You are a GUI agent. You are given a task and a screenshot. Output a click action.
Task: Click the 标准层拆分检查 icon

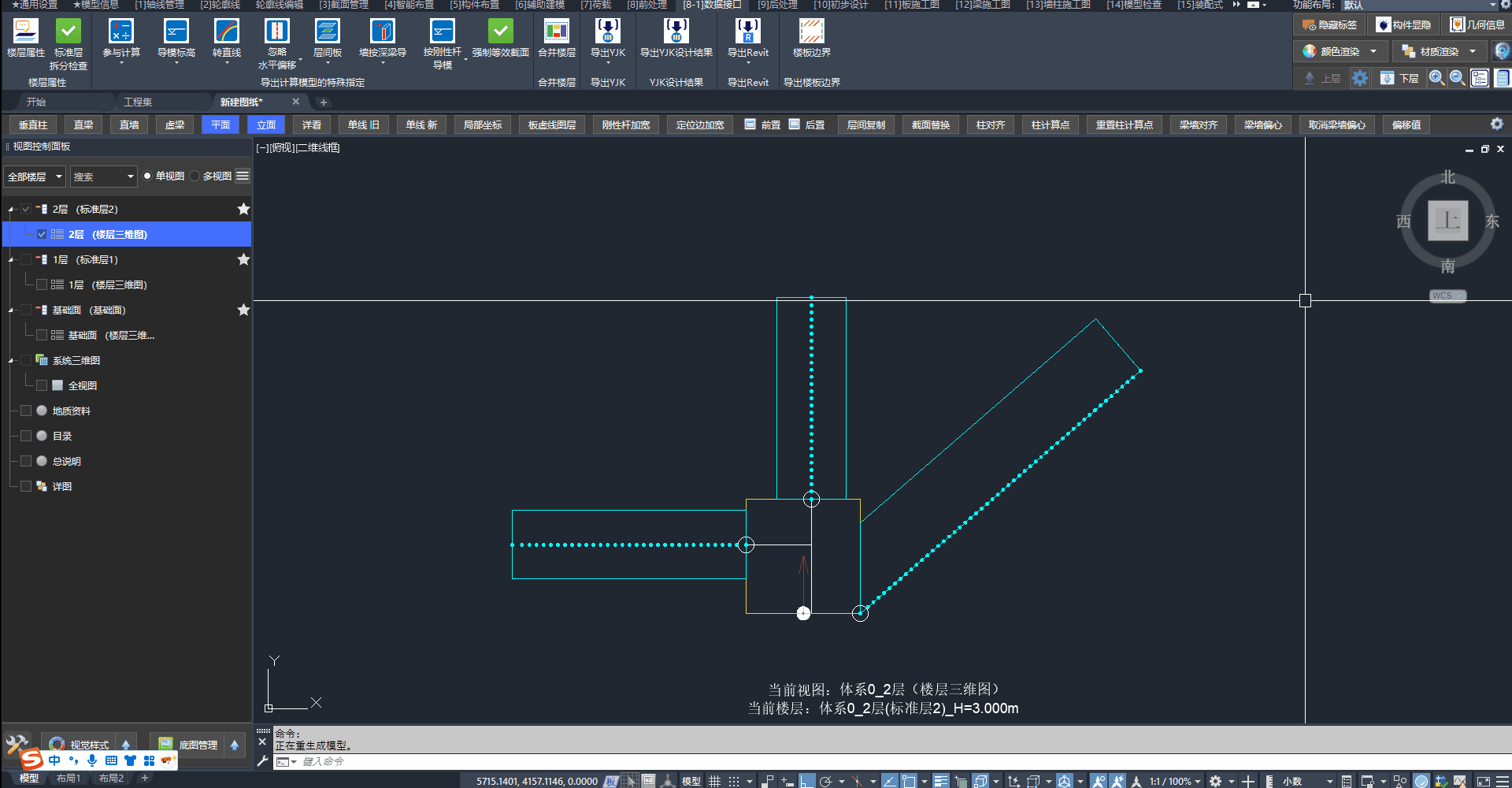[x=69, y=32]
